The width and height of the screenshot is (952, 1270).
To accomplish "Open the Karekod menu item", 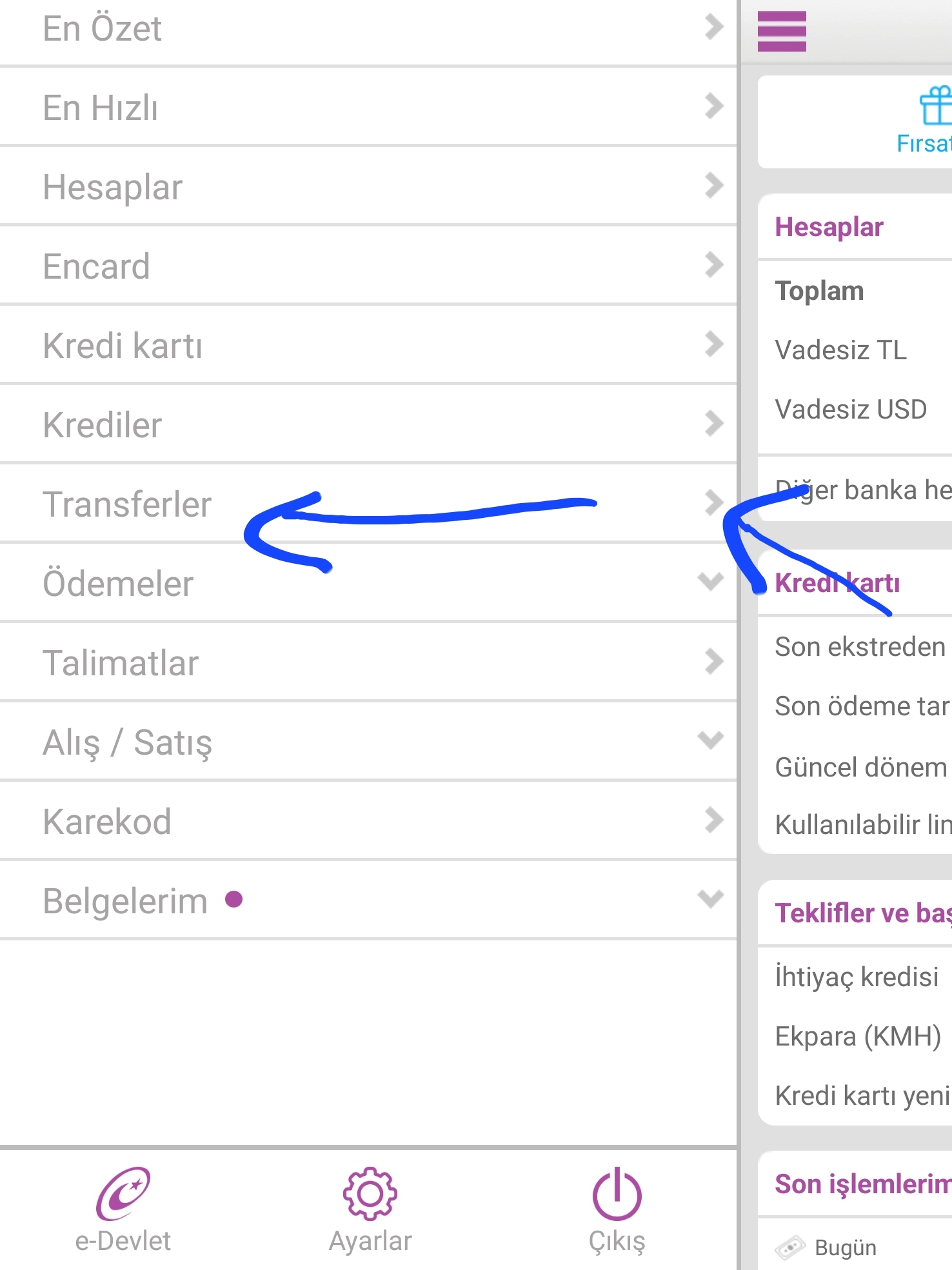I will [107, 822].
